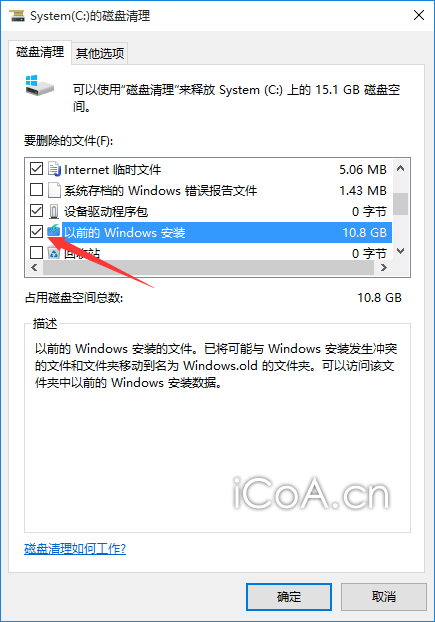This screenshot has width=435, height=622.
Task: Click the horizontal scrollbar track below file list
Action: 209,268
